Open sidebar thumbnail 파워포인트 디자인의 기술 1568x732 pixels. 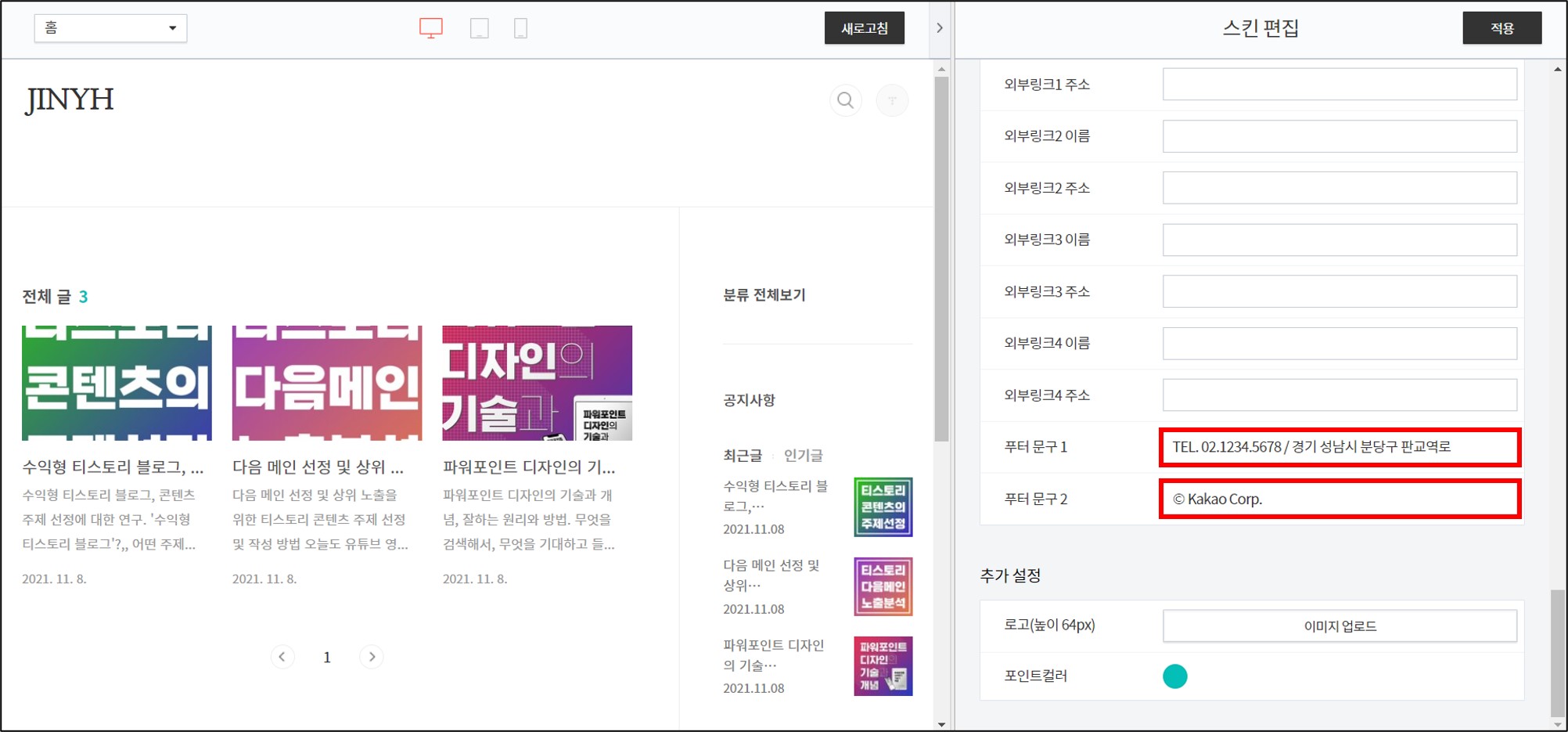coord(883,666)
